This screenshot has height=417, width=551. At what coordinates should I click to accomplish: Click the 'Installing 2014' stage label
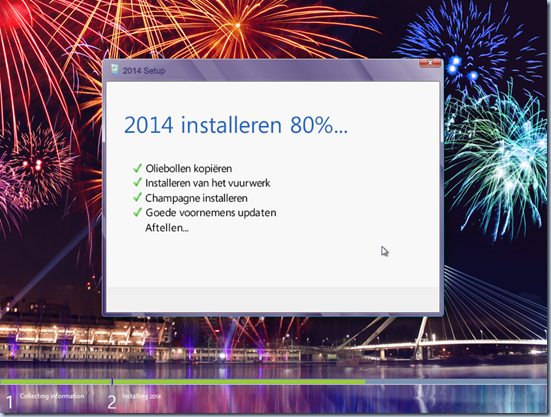(x=141, y=396)
